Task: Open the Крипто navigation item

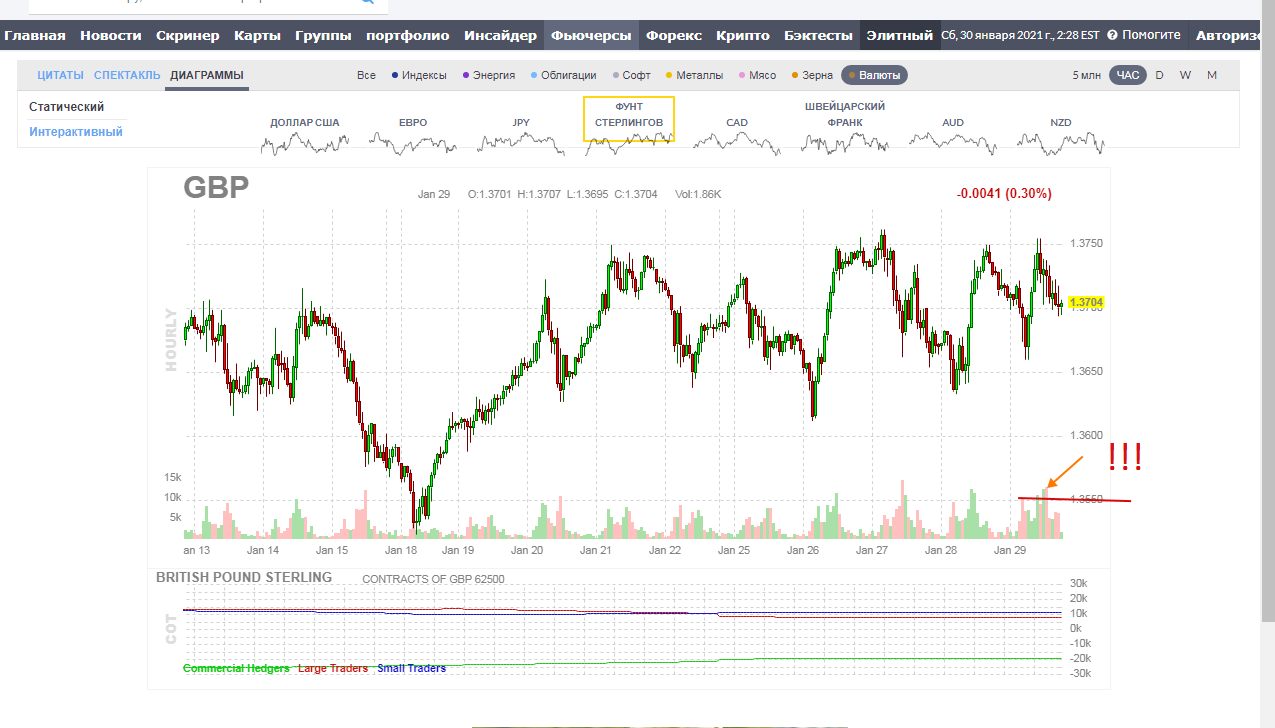Action: click(x=743, y=36)
